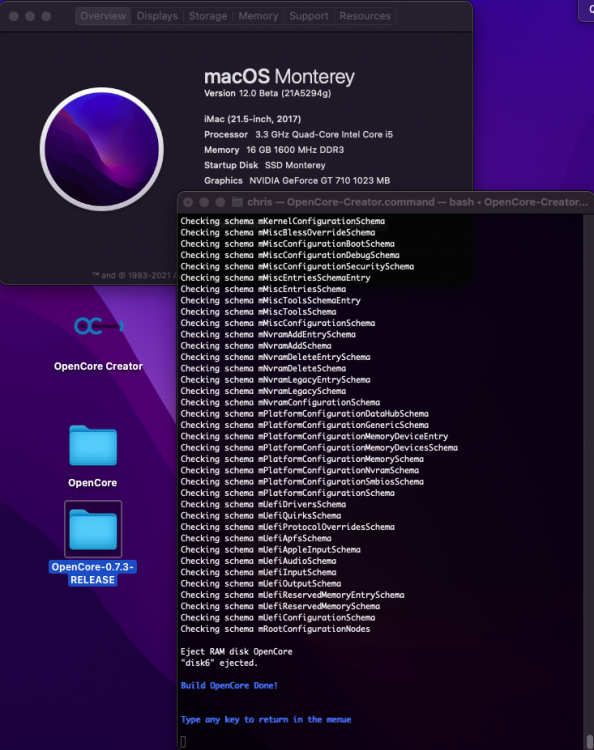Close the Terminal window
The height and width of the screenshot is (750, 594).
tap(188, 202)
